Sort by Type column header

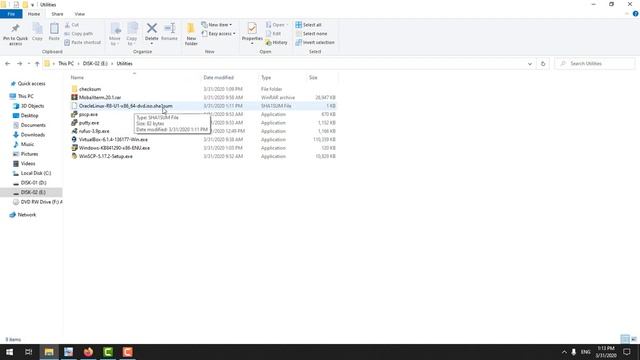pyautogui.click(x=266, y=78)
